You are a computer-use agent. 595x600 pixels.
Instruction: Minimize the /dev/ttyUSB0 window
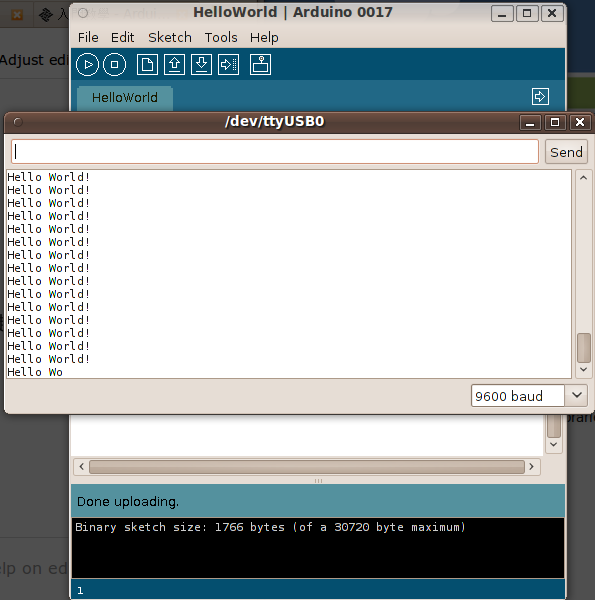(530, 123)
